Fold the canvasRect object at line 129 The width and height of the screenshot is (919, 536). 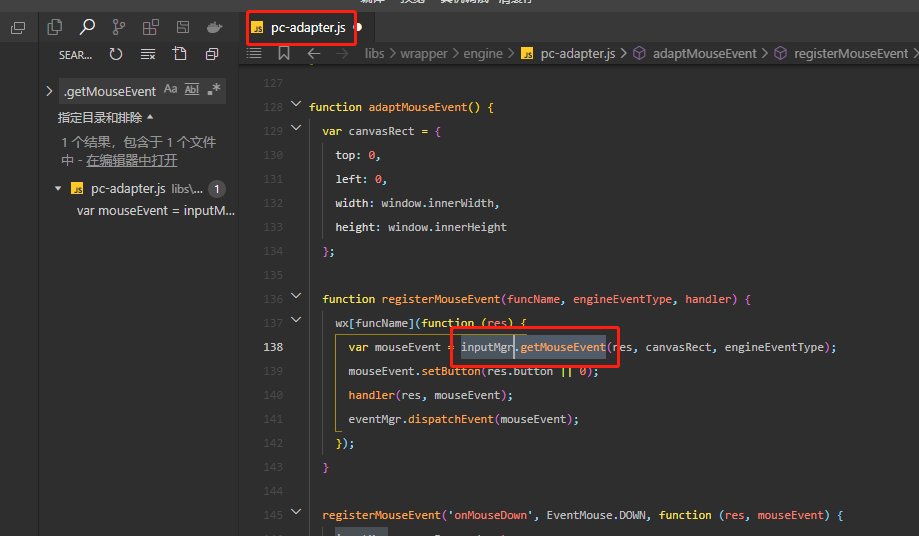(296, 128)
